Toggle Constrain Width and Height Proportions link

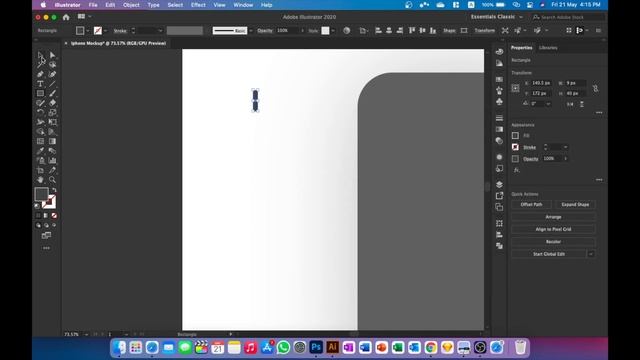(x=596, y=88)
